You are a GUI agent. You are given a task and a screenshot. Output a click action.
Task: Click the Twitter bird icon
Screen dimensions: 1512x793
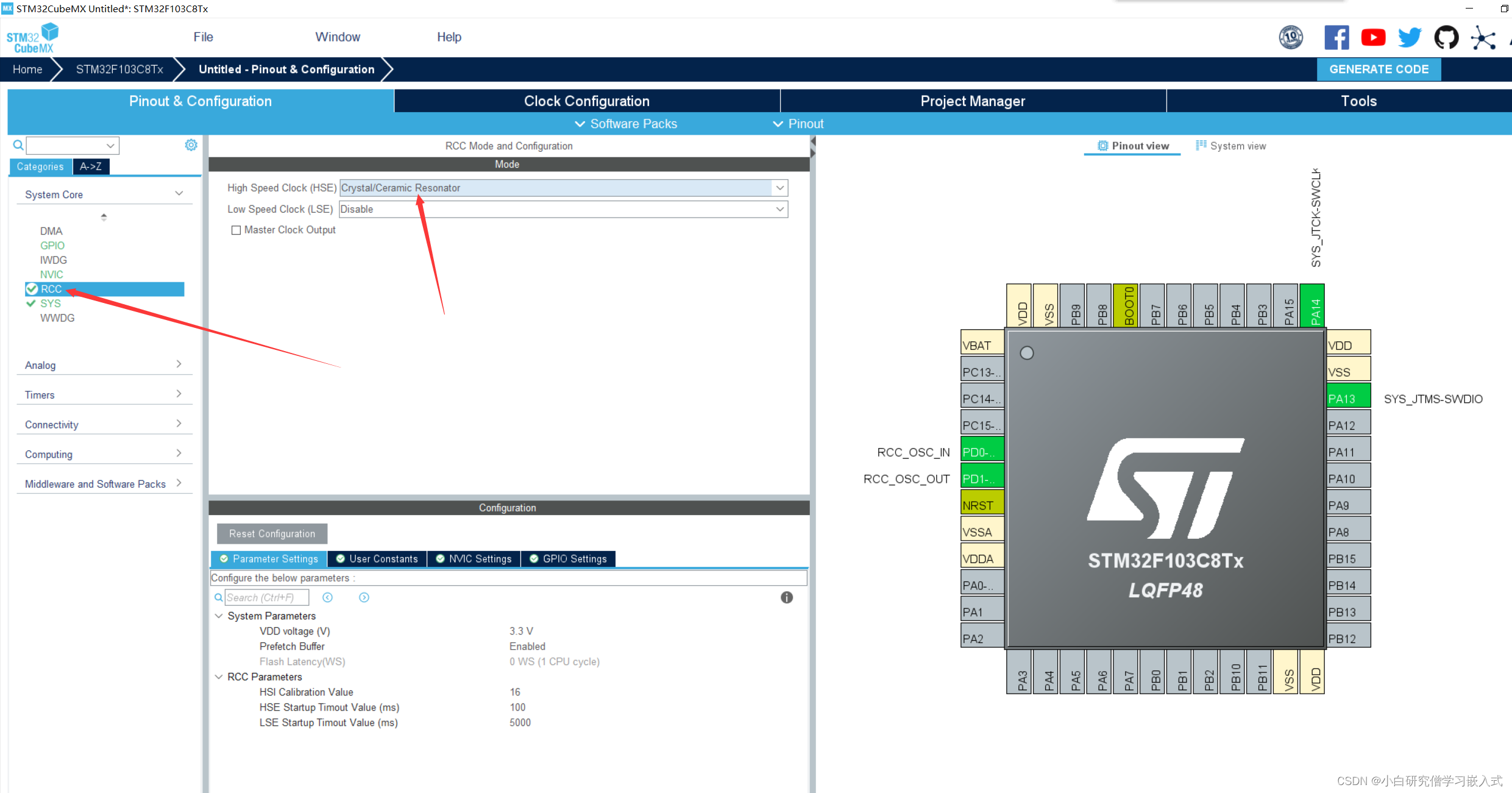click(1409, 38)
